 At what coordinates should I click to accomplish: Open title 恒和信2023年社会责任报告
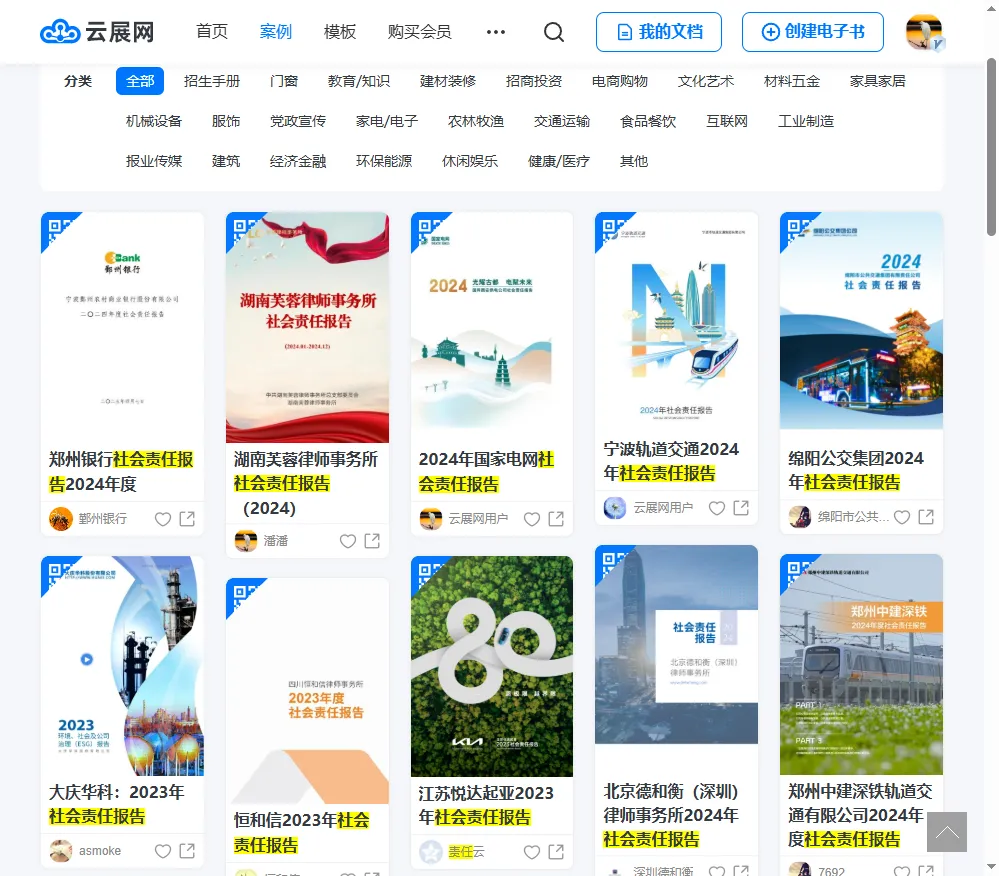[x=301, y=833]
